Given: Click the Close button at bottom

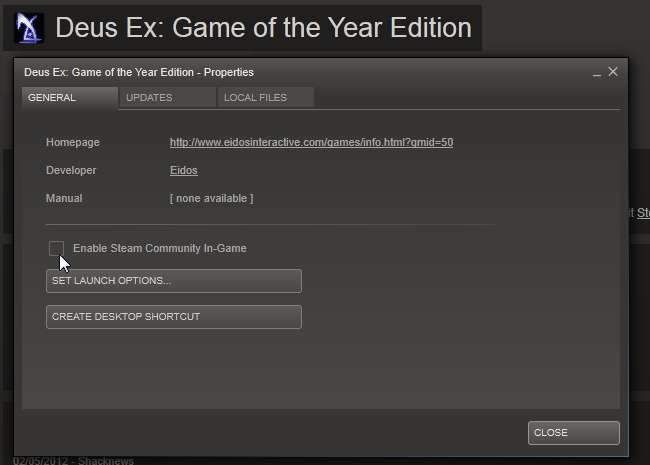Looking at the screenshot, I should (574, 433).
